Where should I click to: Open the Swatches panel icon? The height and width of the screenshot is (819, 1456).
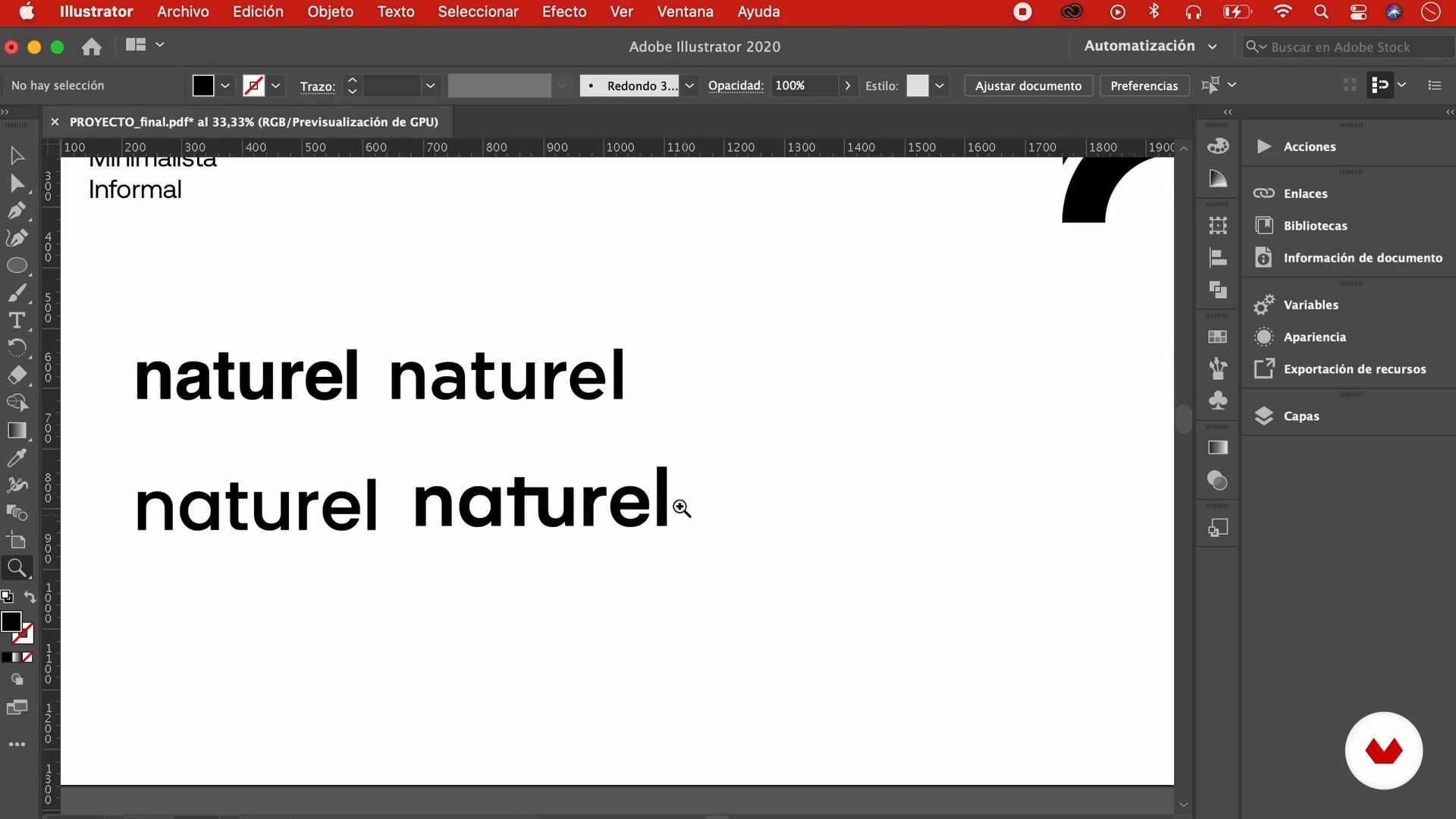tap(1218, 337)
